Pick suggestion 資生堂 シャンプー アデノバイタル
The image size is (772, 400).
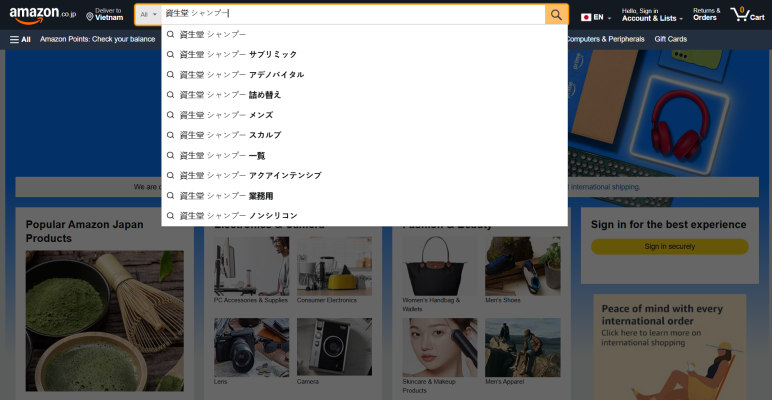tap(241, 75)
